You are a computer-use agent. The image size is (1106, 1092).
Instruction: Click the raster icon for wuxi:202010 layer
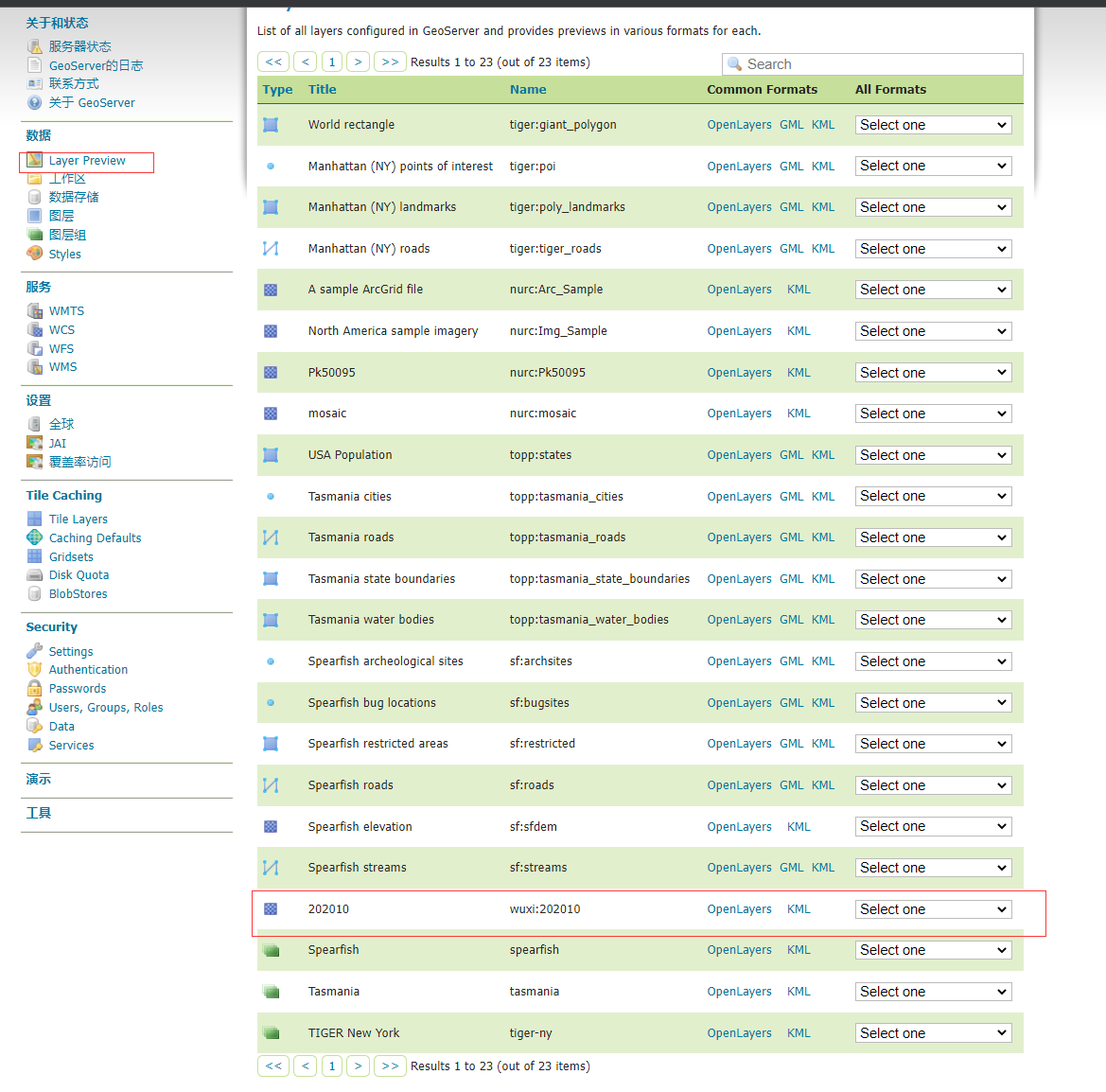(271, 908)
